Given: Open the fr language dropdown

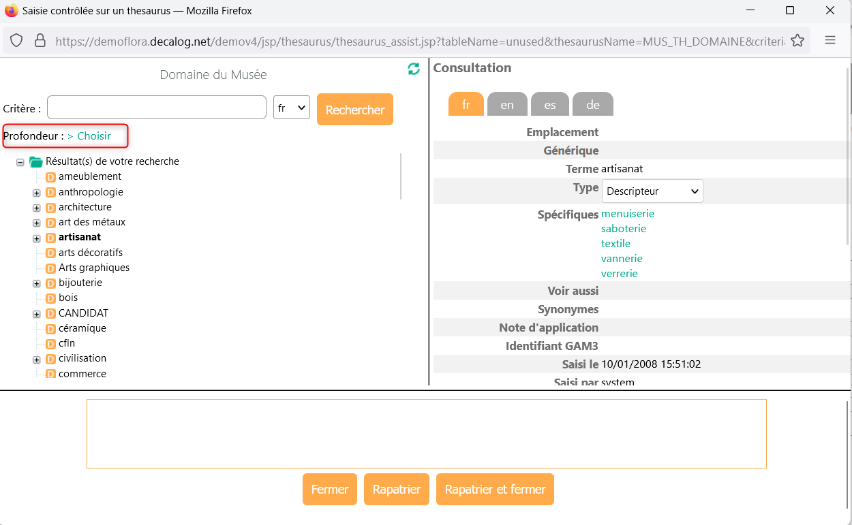Looking at the screenshot, I should [x=291, y=107].
